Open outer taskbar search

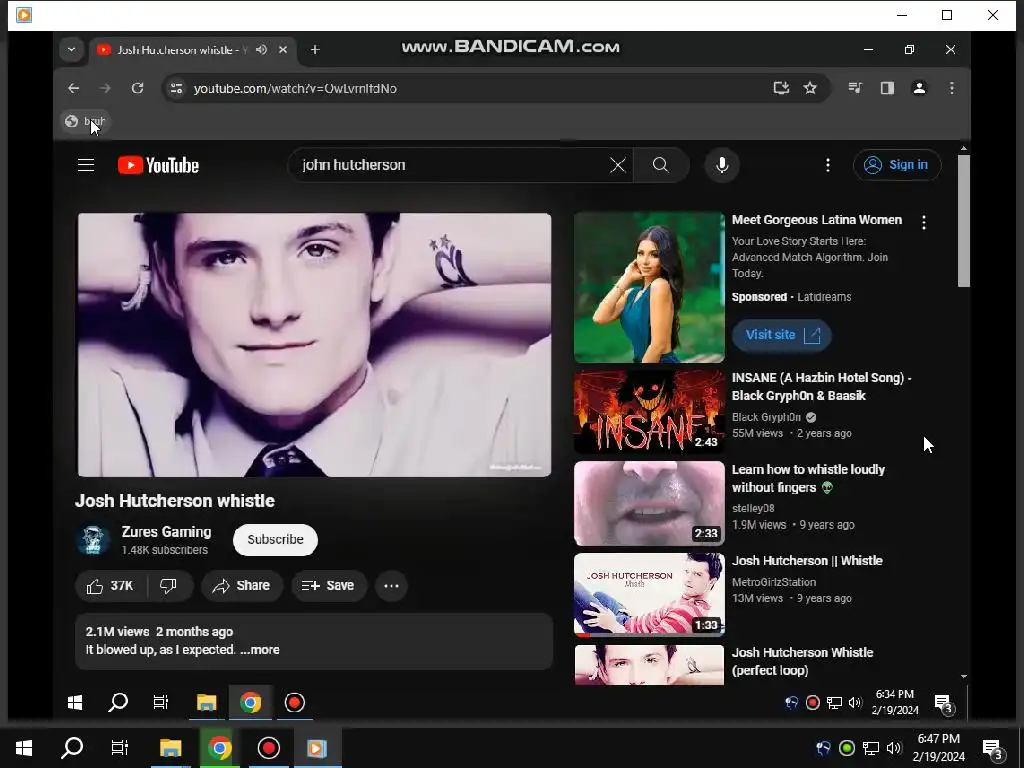click(72, 748)
